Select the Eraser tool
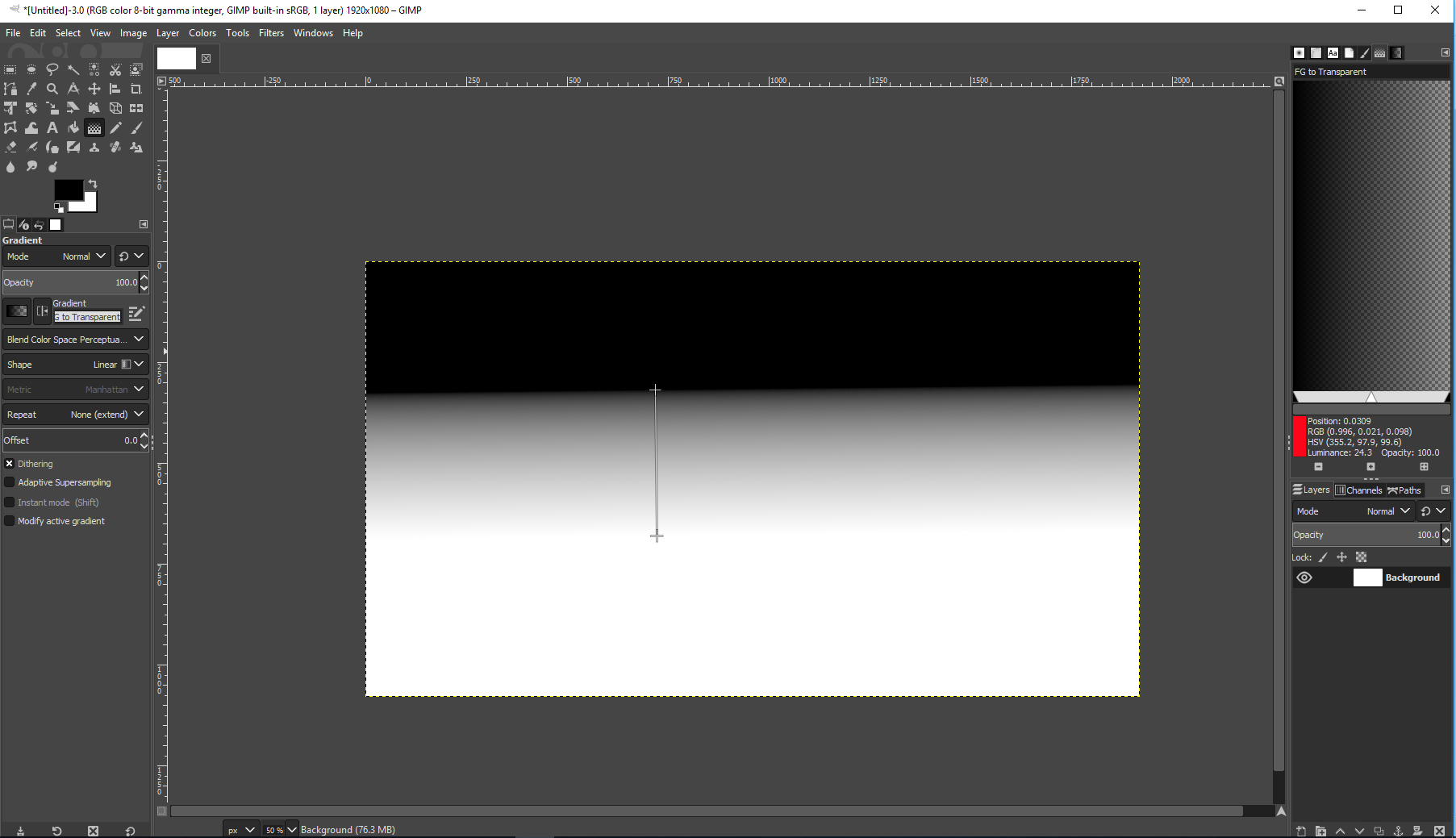This screenshot has height=838, width=1456. (x=10, y=147)
